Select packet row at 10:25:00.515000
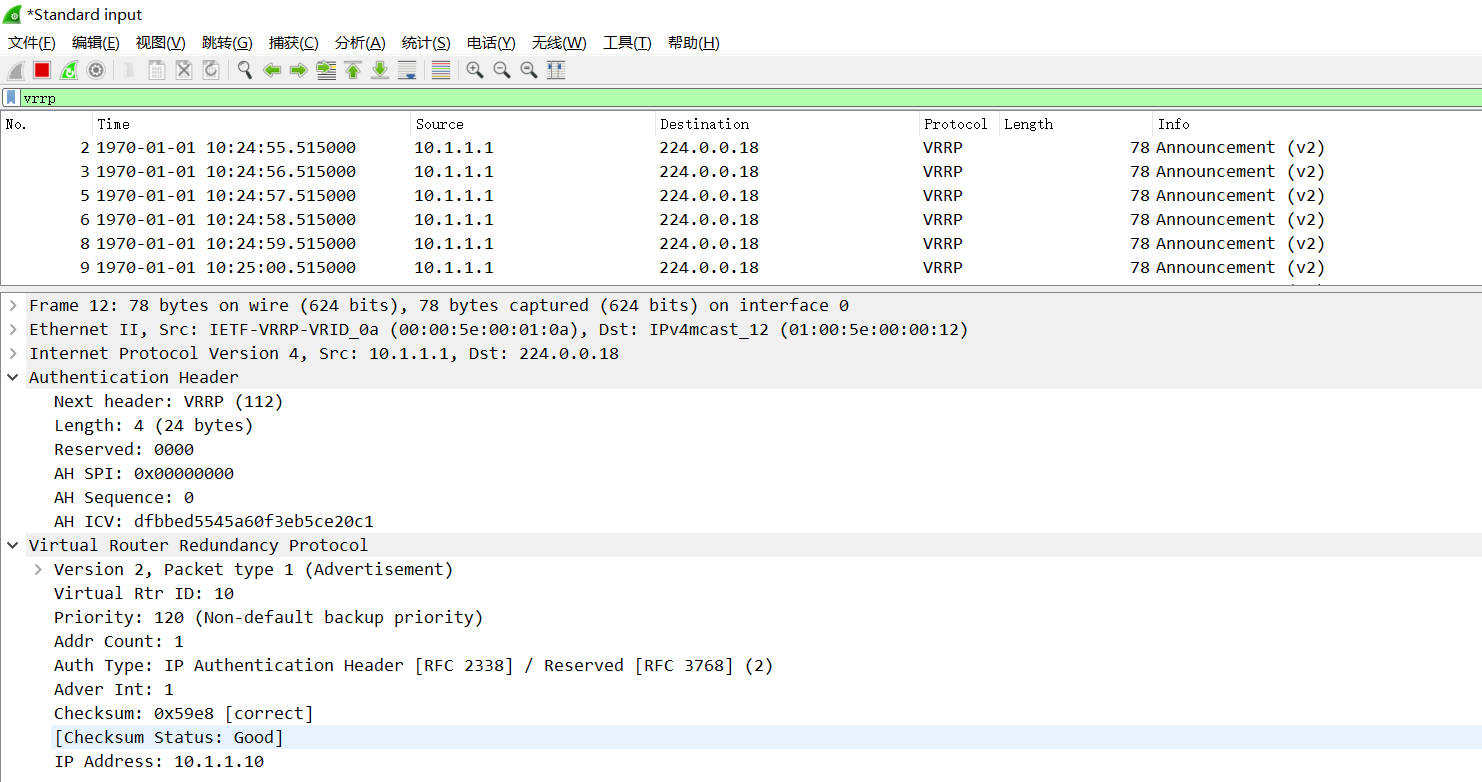 (741, 267)
